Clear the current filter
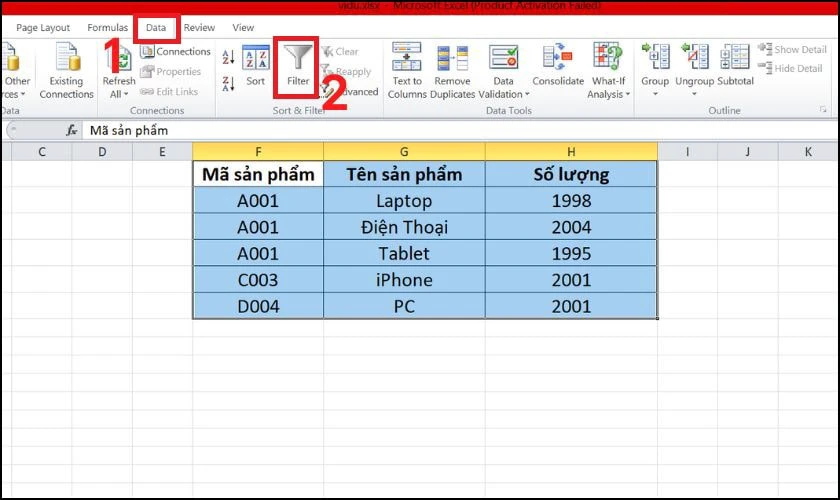The width and height of the screenshot is (840, 500). pyautogui.click(x=340, y=51)
